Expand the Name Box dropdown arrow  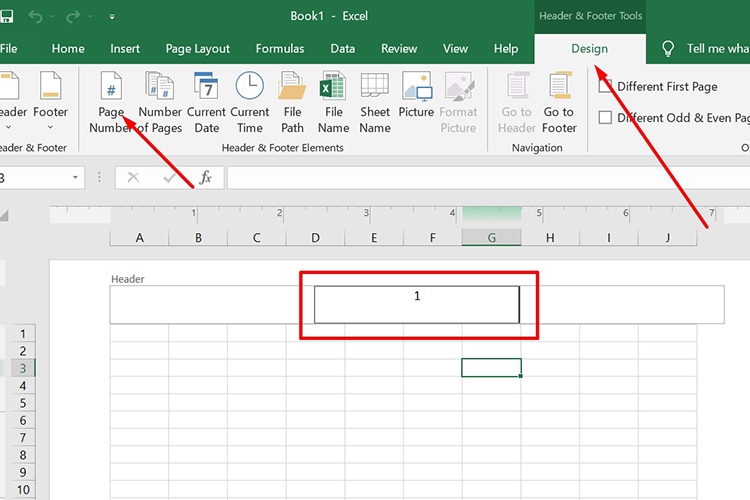(x=76, y=178)
